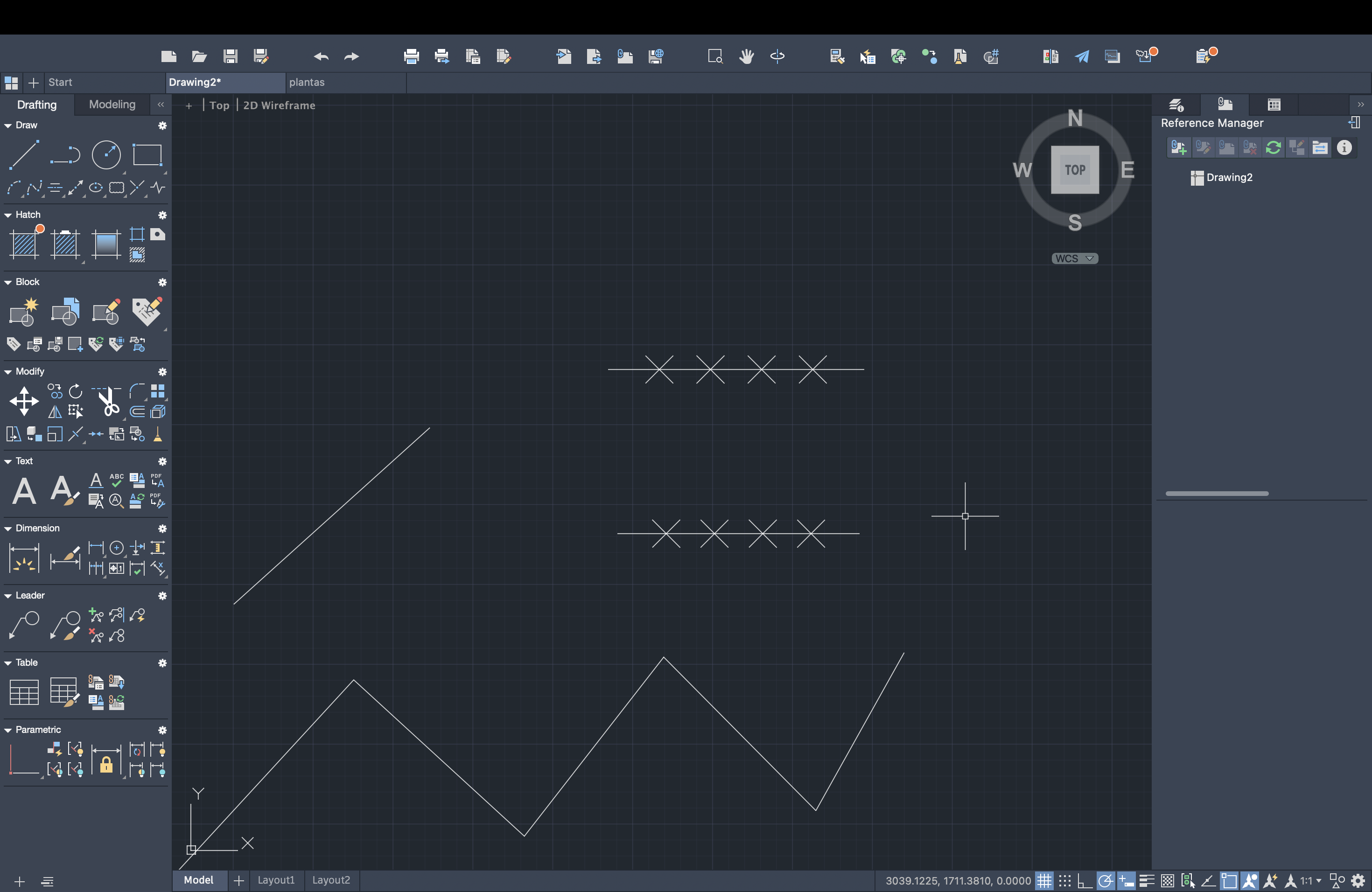Viewport: 1372px width, 892px height.
Task: Select the Drafting tab
Action: 37,105
